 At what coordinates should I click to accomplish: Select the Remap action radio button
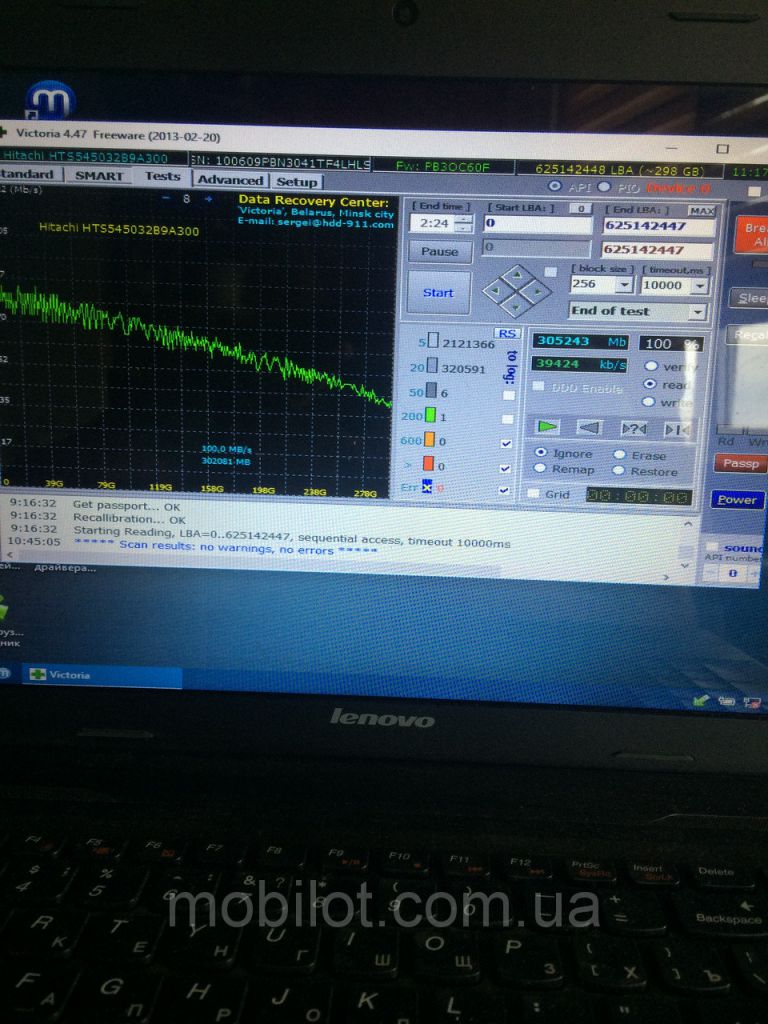[539, 468]
